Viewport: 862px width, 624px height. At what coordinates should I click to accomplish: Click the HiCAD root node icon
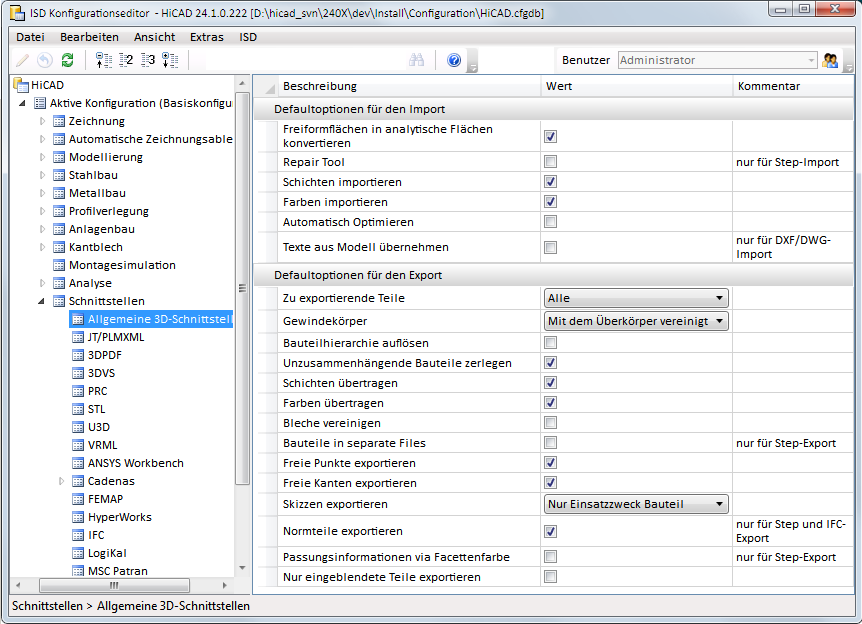pos(21,85)
